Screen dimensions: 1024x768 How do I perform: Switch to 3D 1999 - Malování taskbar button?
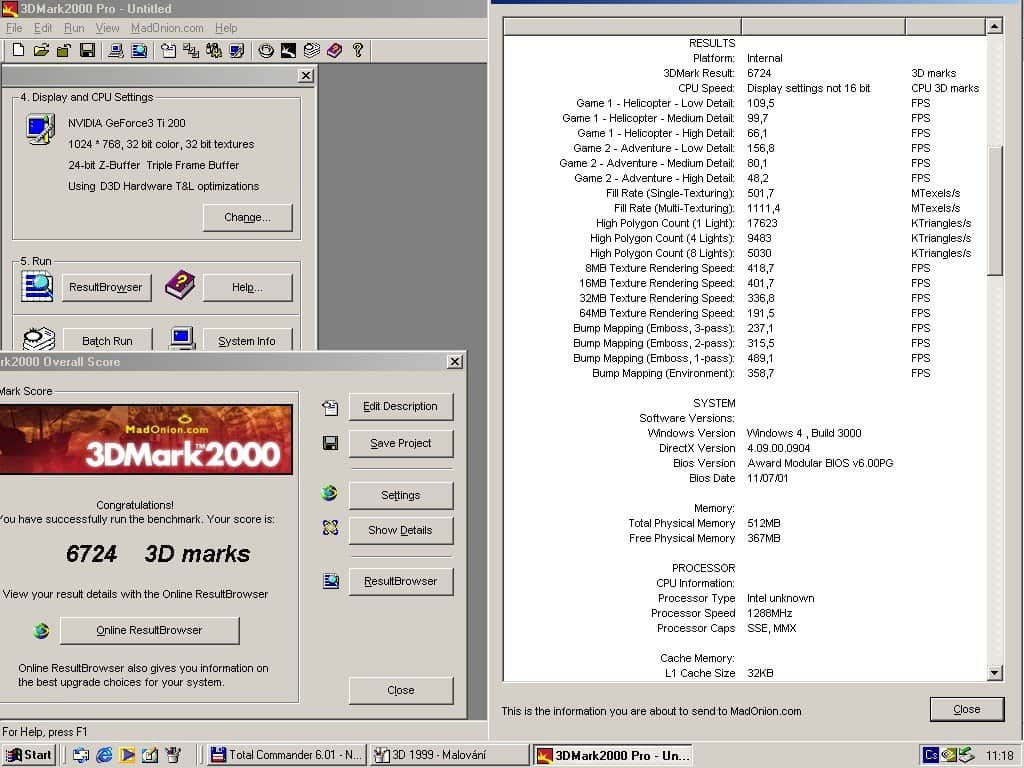click(x=449, y=755)
